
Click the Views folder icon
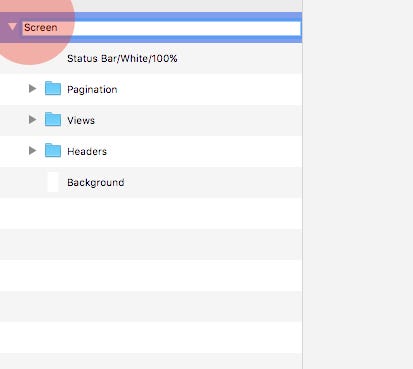coord(53,119)
